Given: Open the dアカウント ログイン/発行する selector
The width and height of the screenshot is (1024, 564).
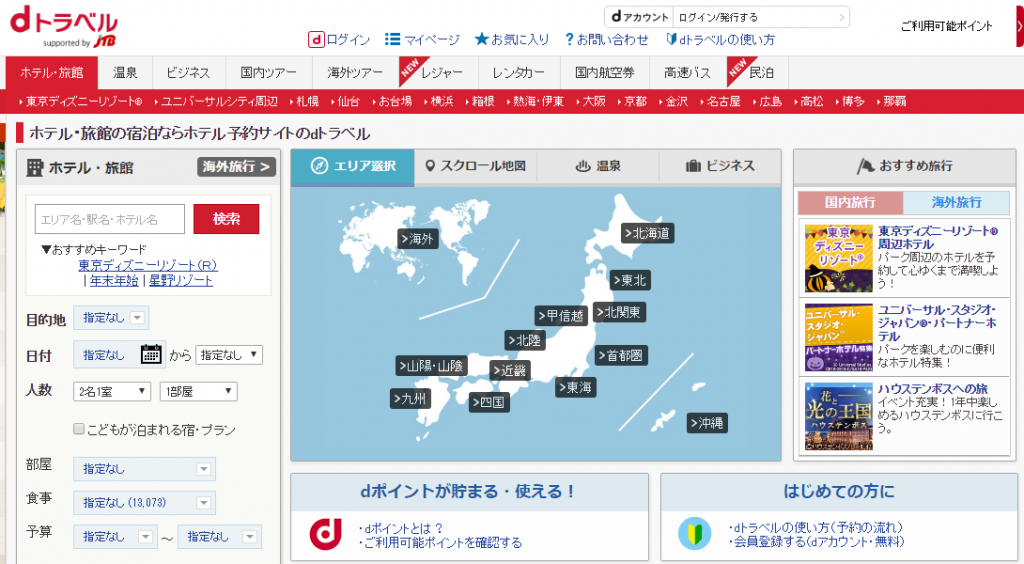Looking at the screenshot, I should pos(761,18).
